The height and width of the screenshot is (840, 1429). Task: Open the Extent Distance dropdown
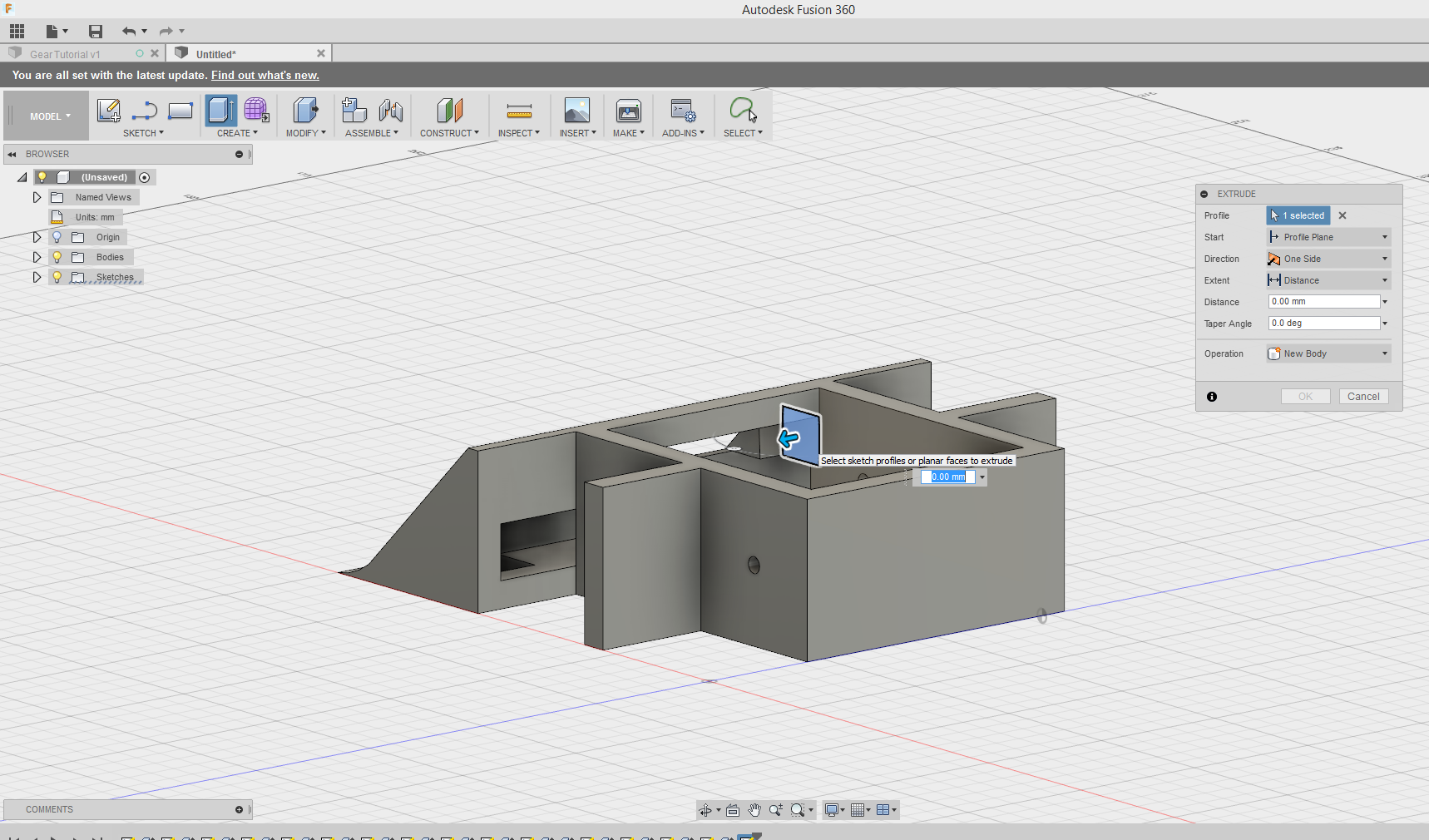pos(1328,280)
